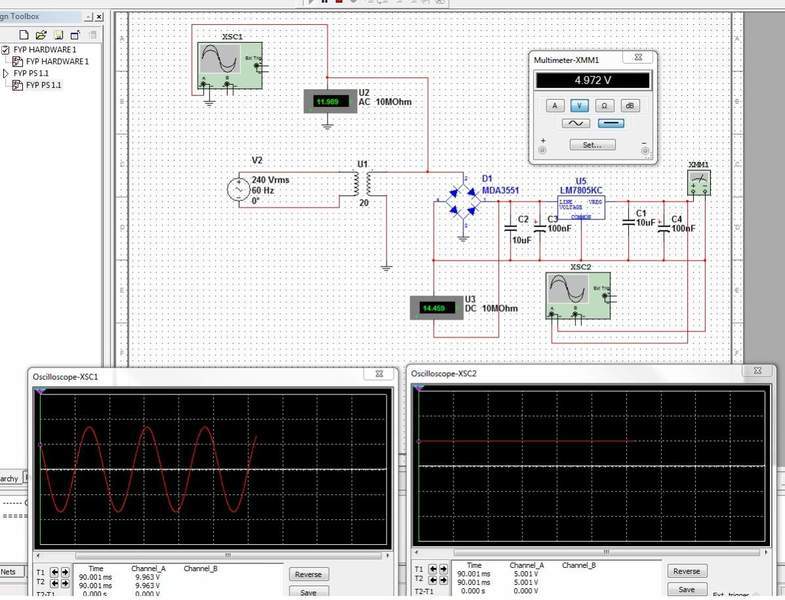
Task: Select FYP PS 1.1 schematic file in tree
Action: click(x=43, y=85)
